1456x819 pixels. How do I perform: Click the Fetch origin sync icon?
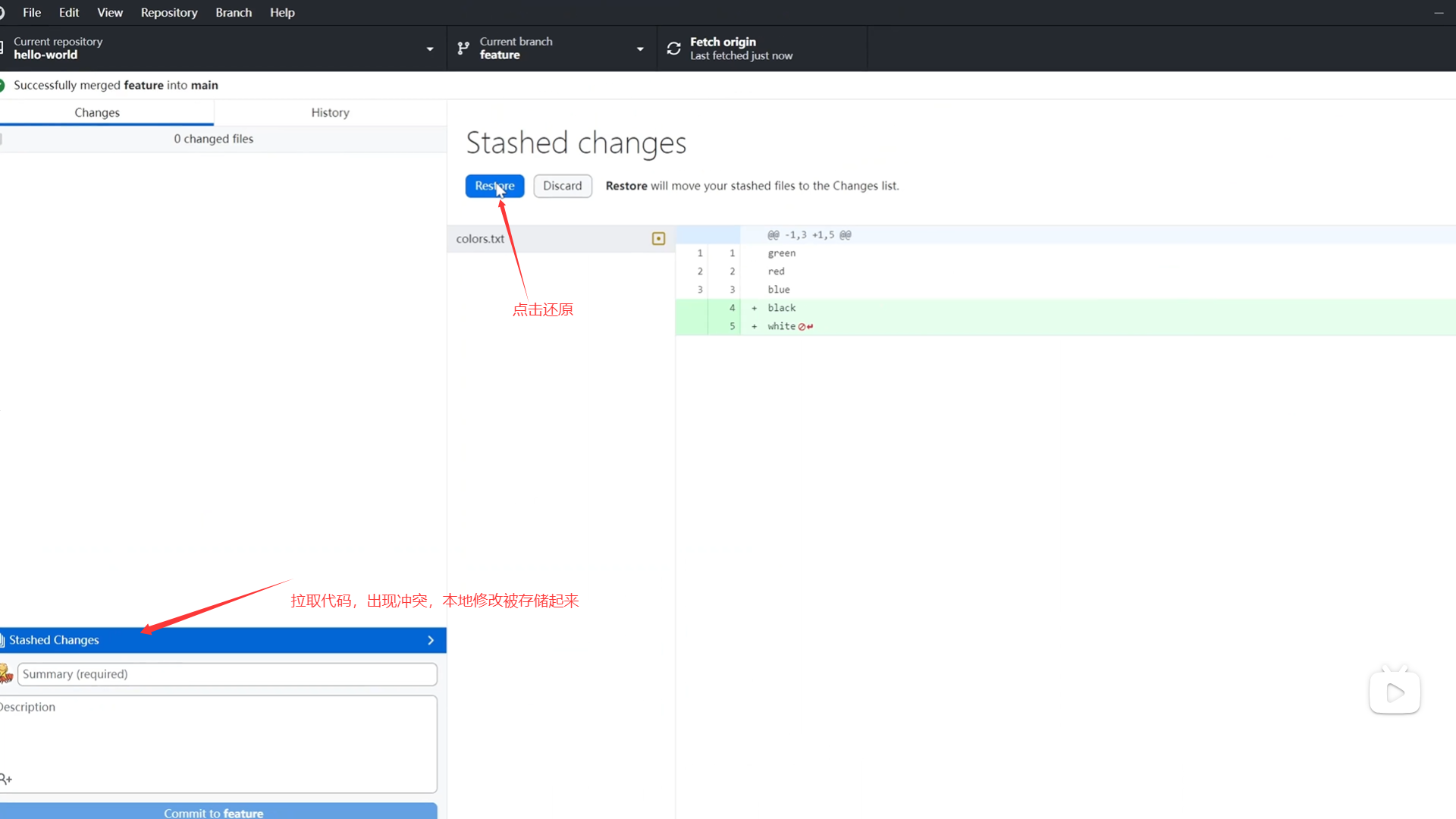point(673,49)
